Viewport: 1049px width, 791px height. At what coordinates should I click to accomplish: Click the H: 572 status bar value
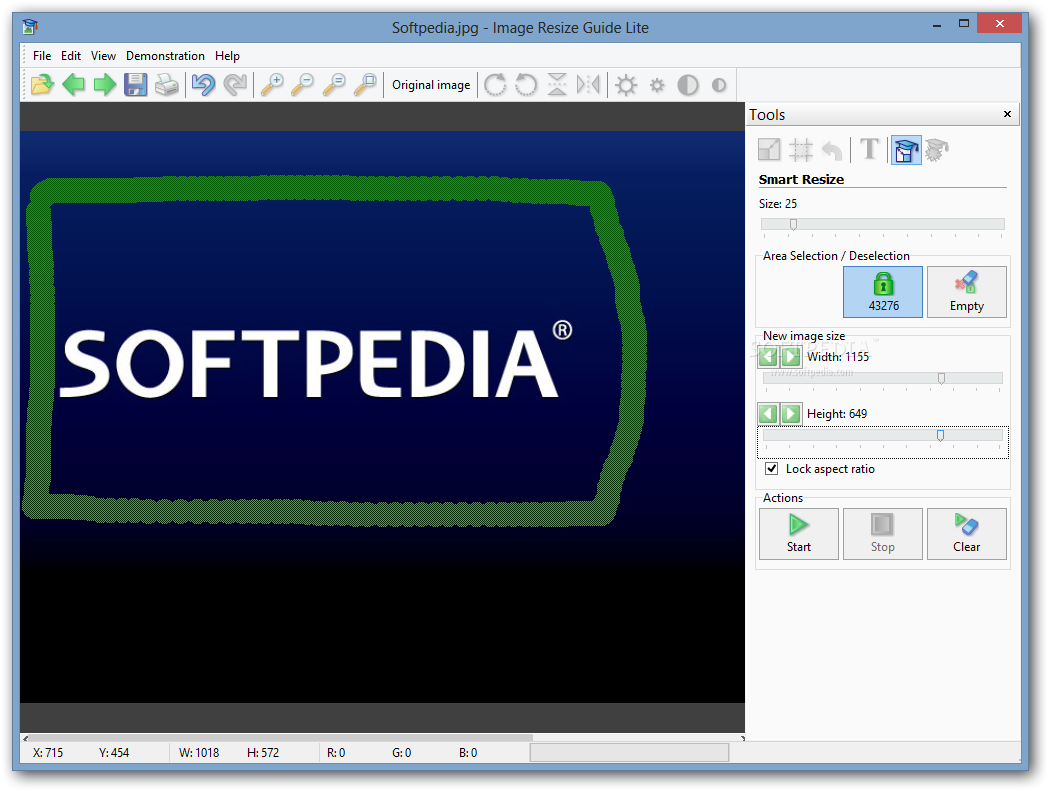263,753
